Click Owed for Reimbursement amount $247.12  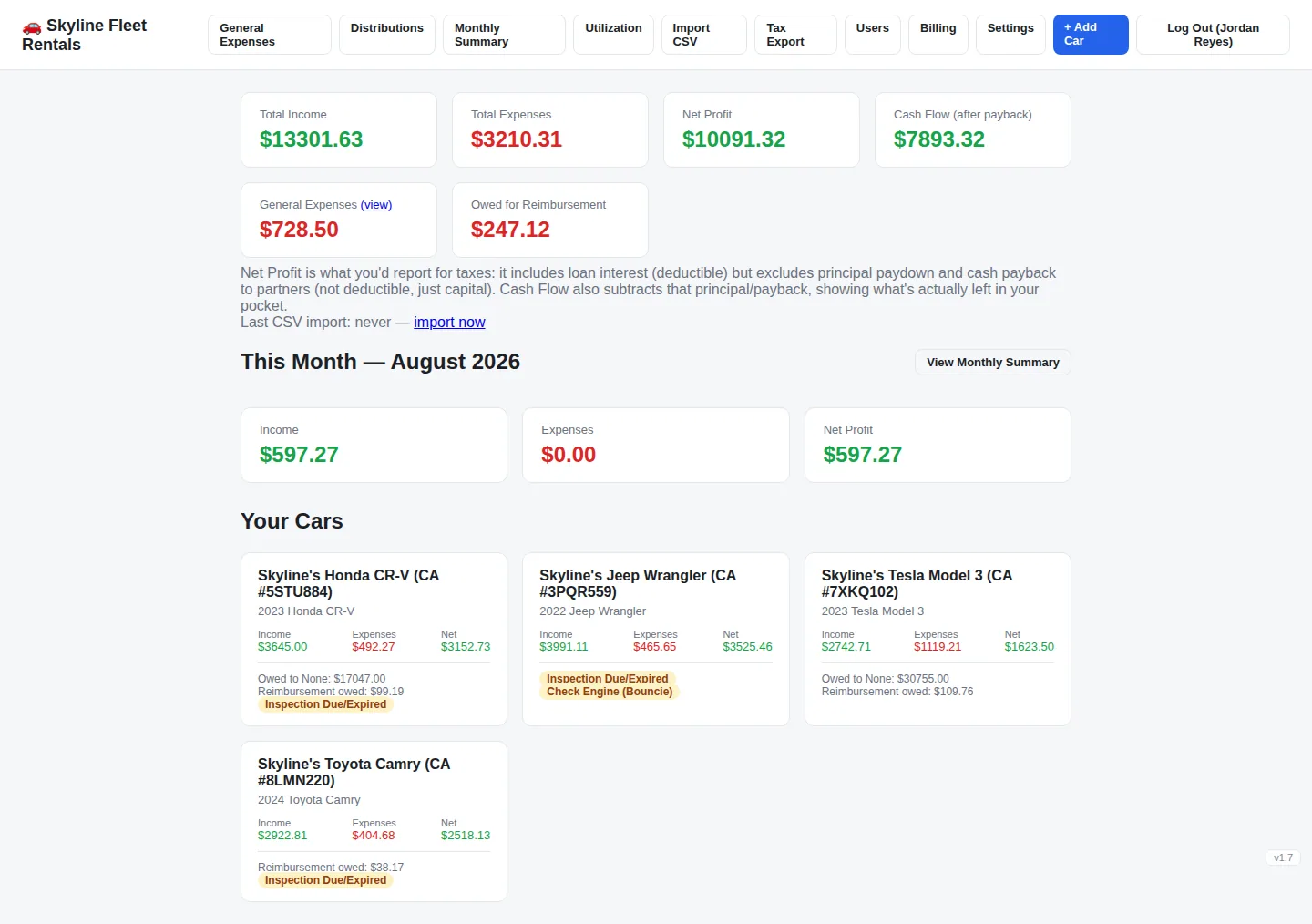(510, 230)
